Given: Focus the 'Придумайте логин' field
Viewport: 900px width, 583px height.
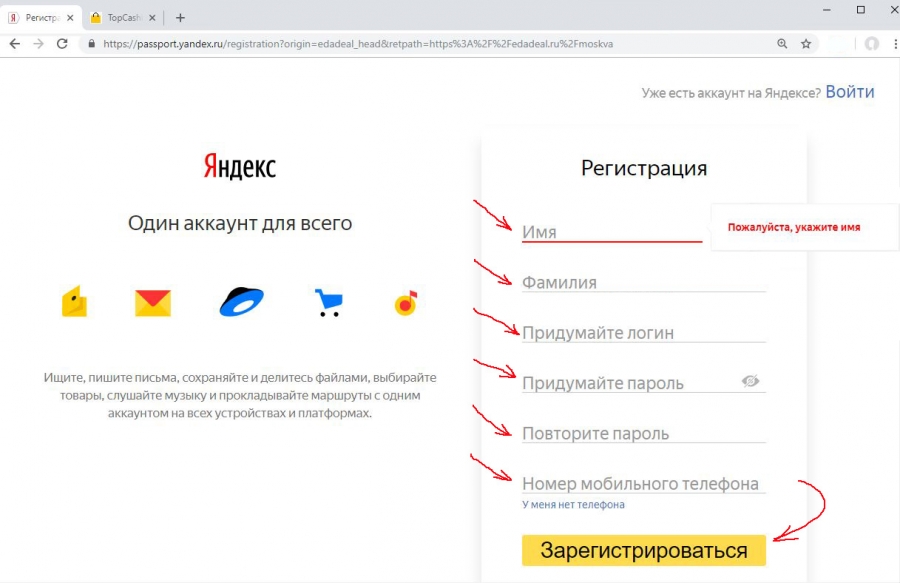Looking at the screenshot, I should pyautogui.click(x=644, y=332).
